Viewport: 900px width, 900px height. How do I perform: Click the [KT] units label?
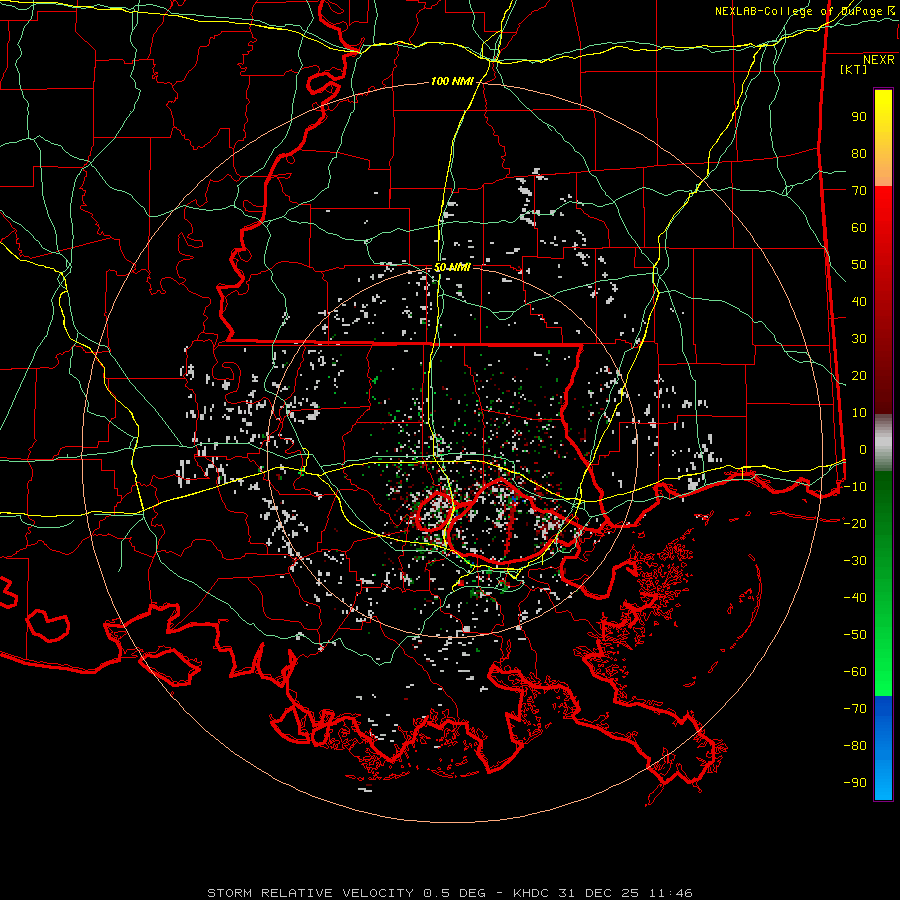pyautogui.click(x=854, y=69)
